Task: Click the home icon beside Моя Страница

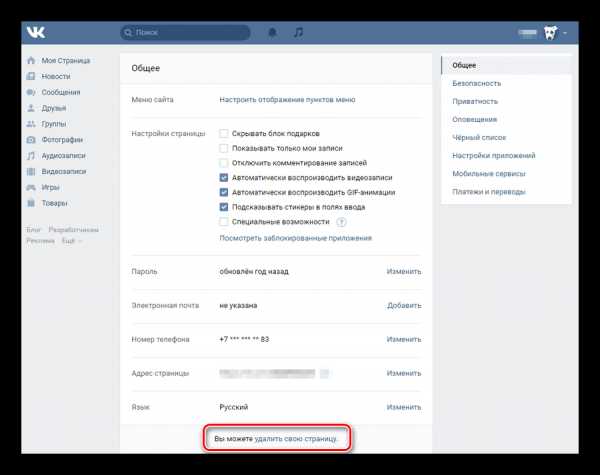Action: tap(31, 60)
